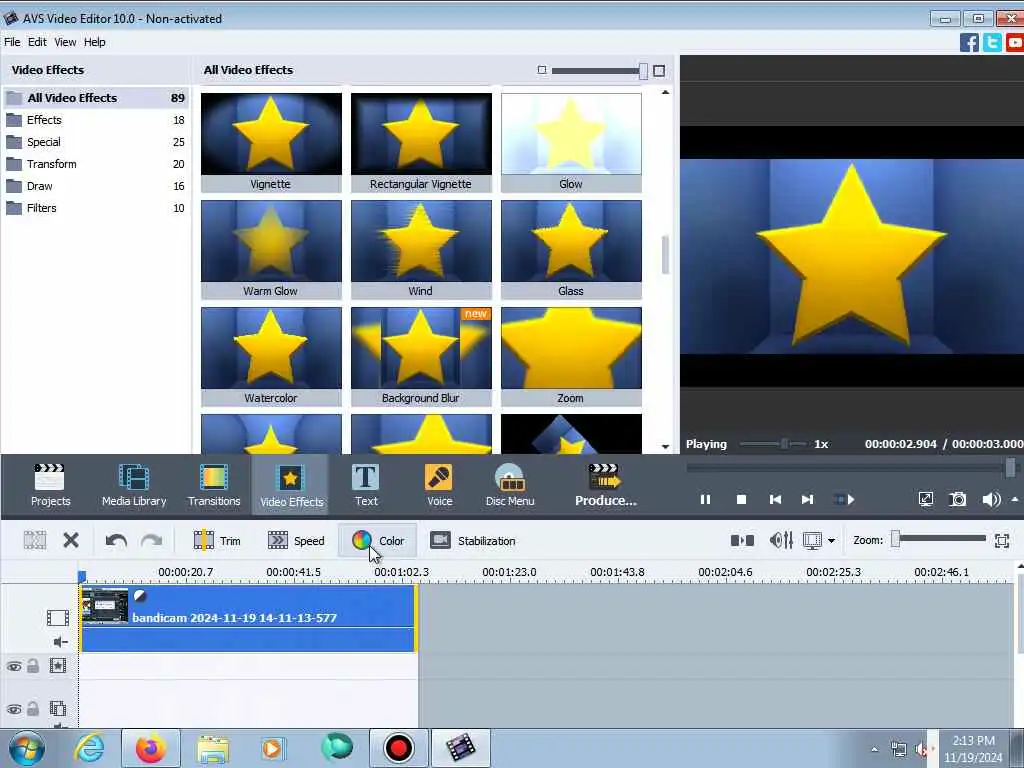The width and height of the screenshot is (1024, 768).
Task: Pause the preview playback
Action: pos(705,500)
